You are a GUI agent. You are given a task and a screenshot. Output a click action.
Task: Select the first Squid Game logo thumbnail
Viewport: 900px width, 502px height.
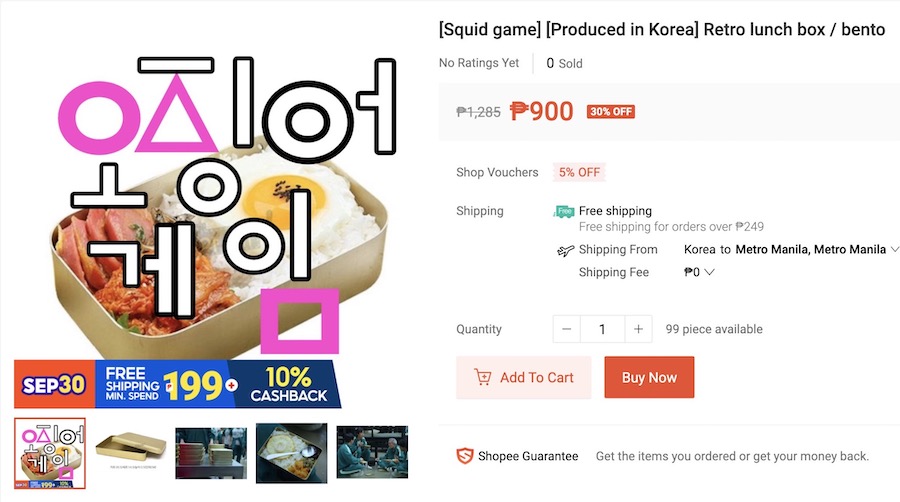50,453
